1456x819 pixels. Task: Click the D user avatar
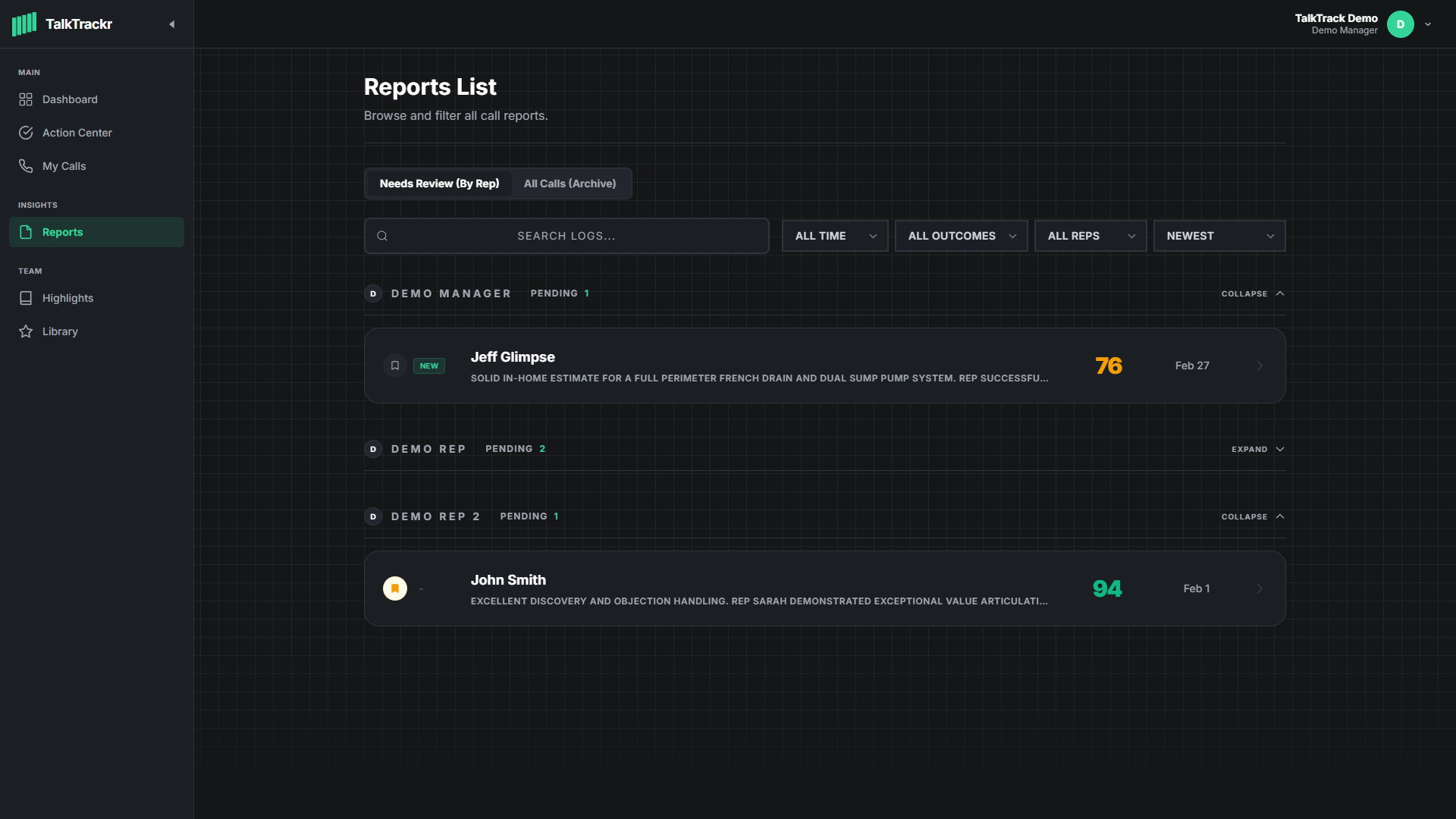click(1400, 24)
